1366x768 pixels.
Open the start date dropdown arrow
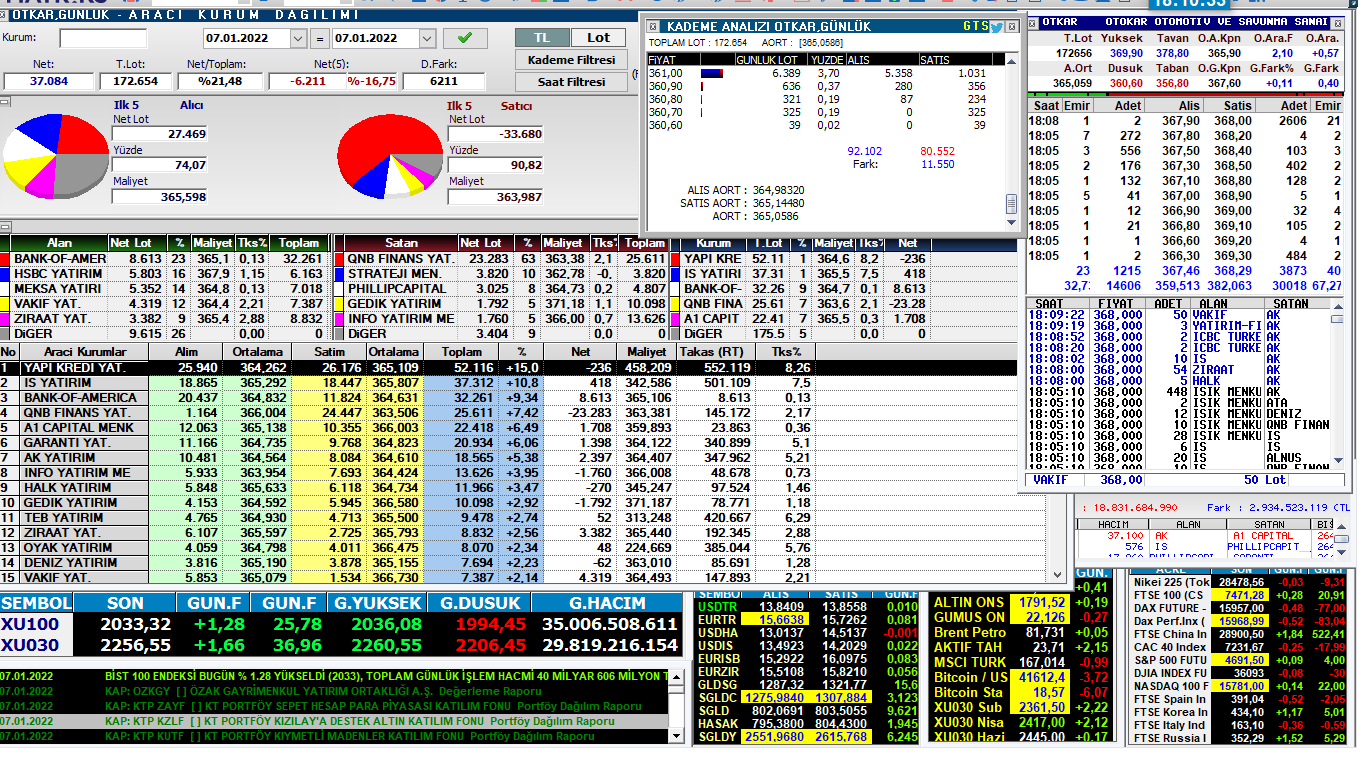[298, 38]
